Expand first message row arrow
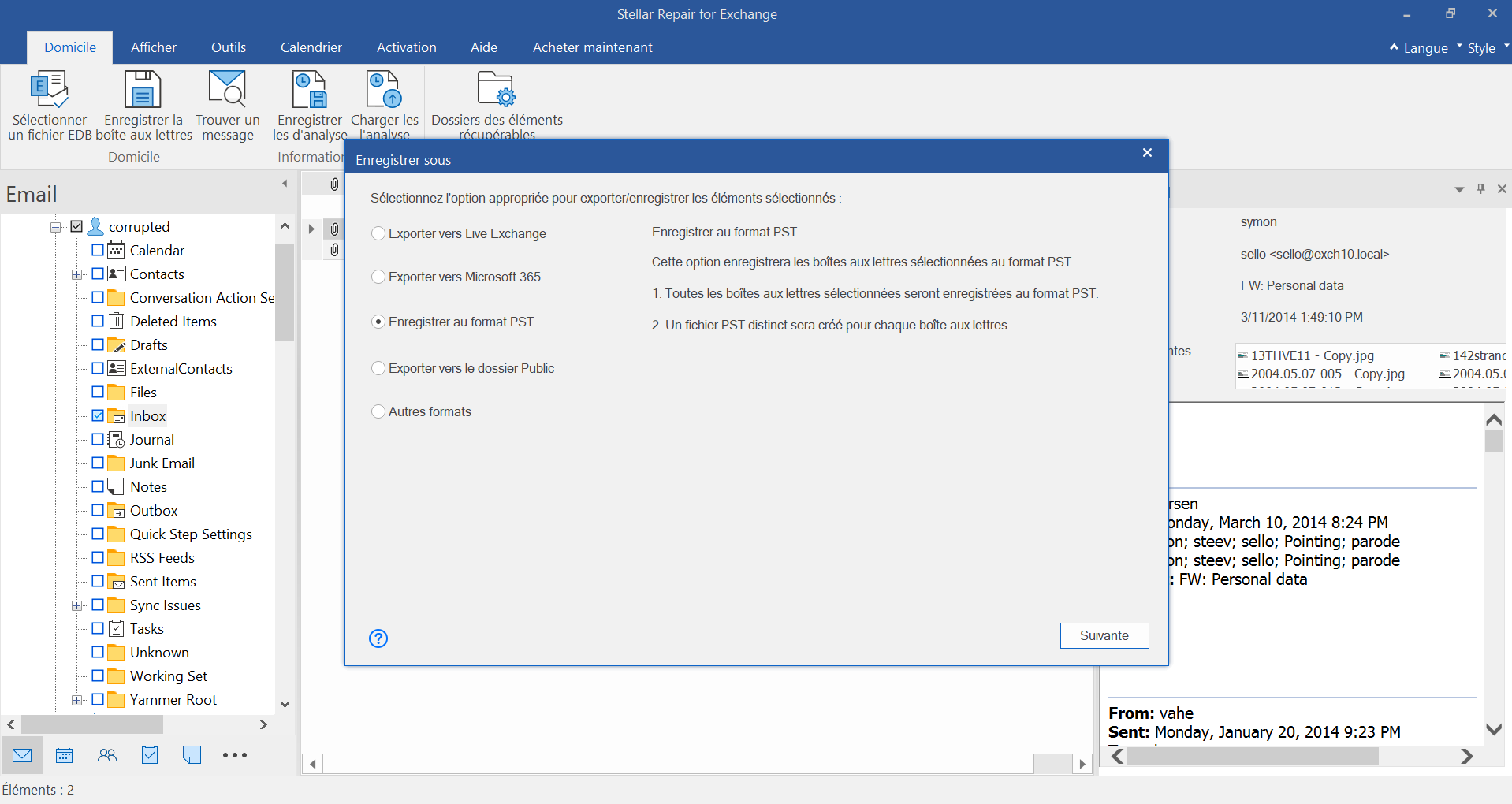Screen dimensions: 1512x804 (x=311, y=229)
